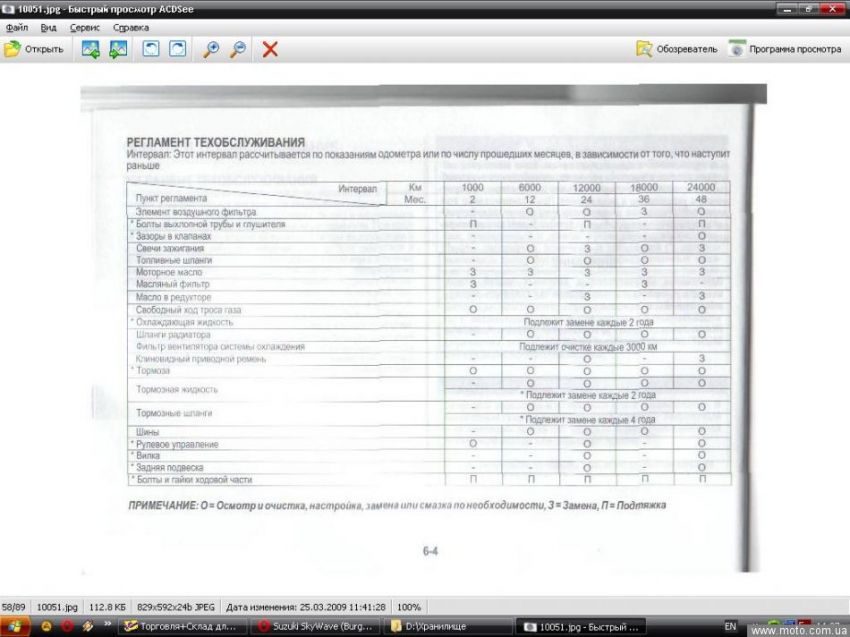Open the Файл menu

[16, 28]
